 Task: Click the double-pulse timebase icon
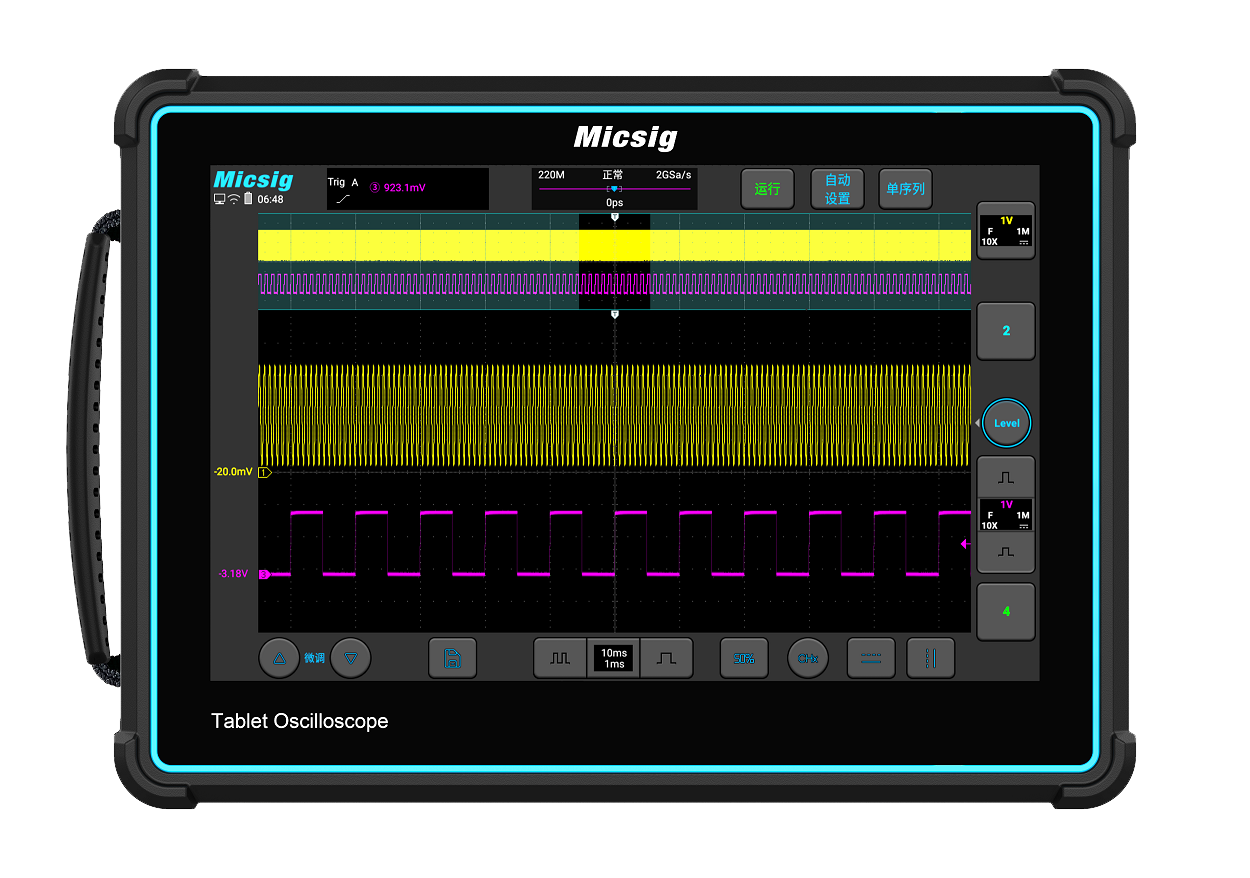pos(559,658)
